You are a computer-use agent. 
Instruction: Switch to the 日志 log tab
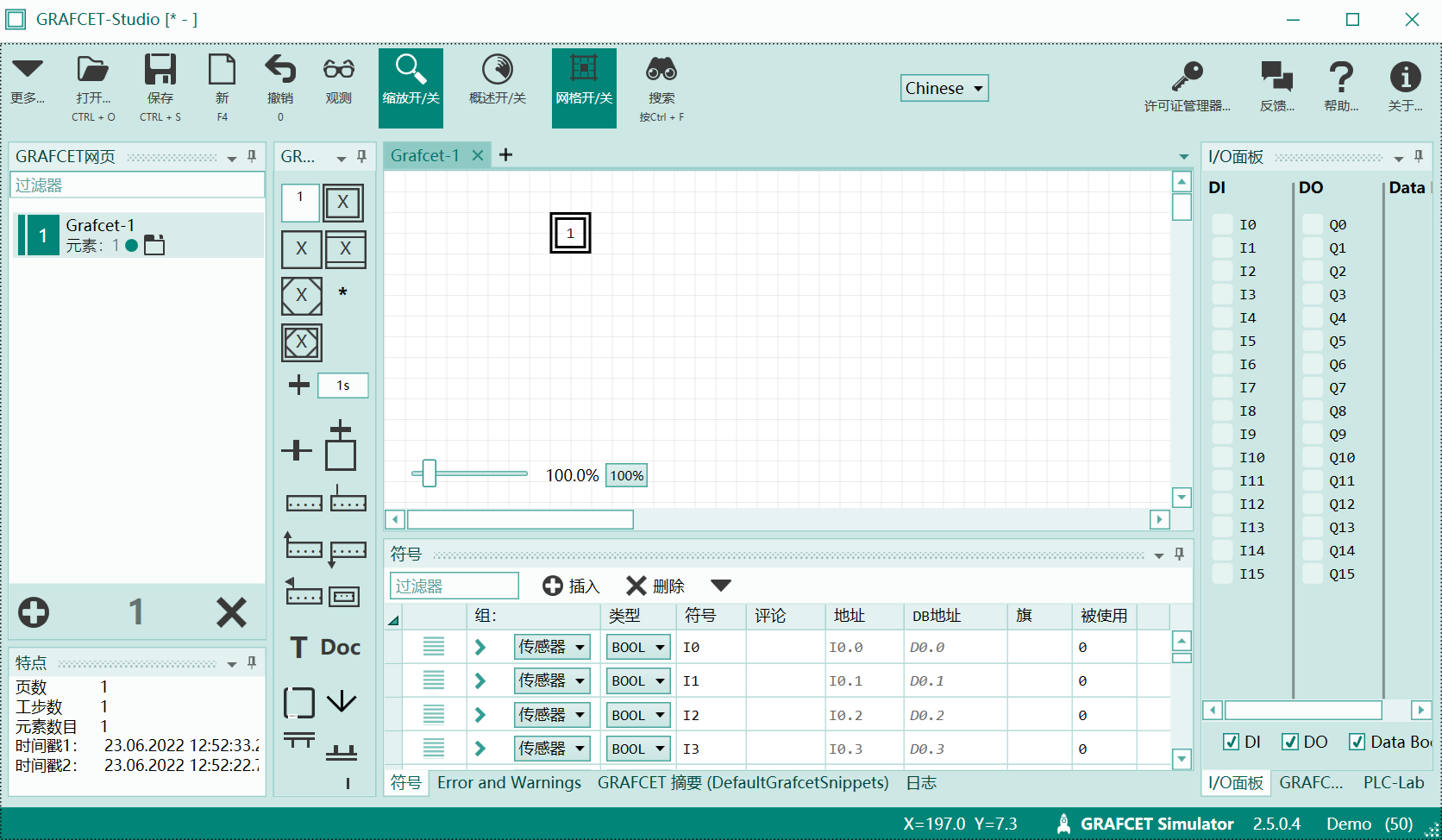(921, 782)
